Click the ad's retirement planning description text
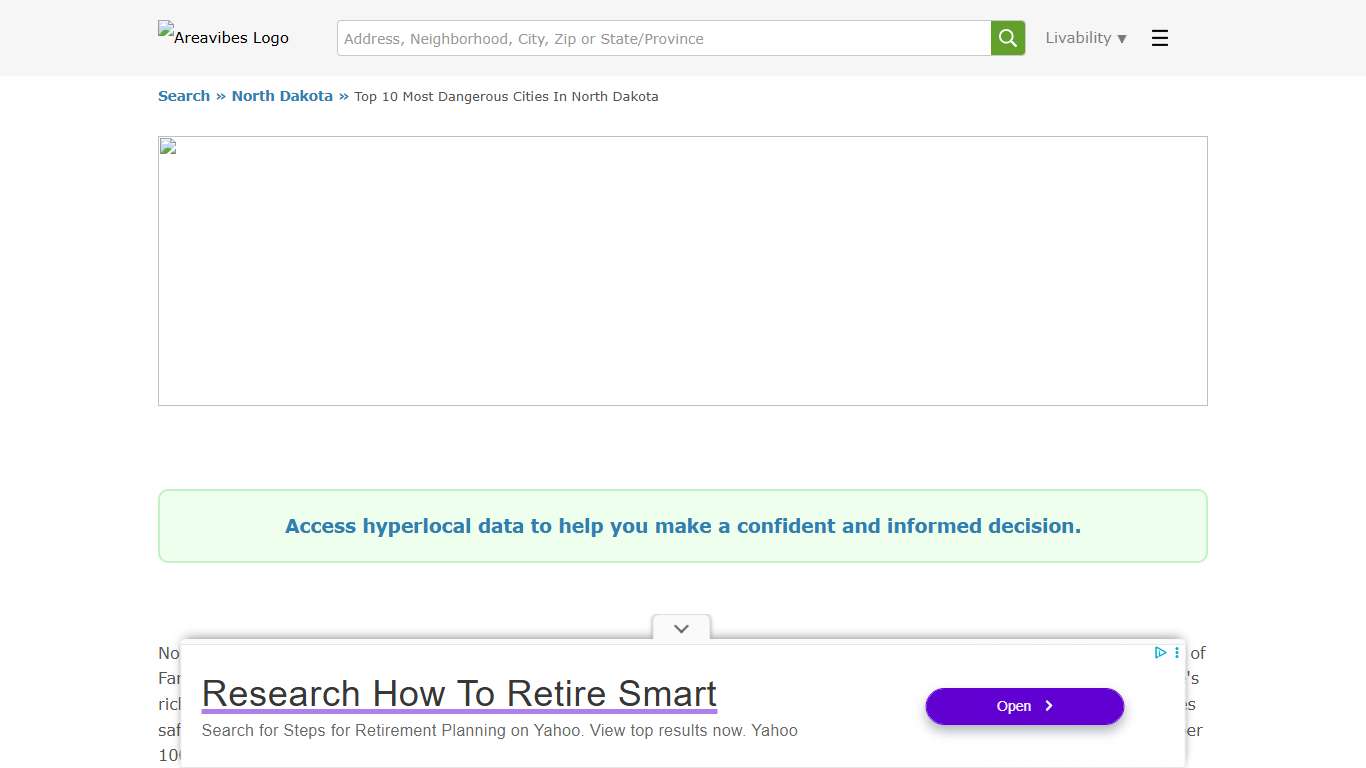This screenshot has height=768, width=1366. pos(499,730)
